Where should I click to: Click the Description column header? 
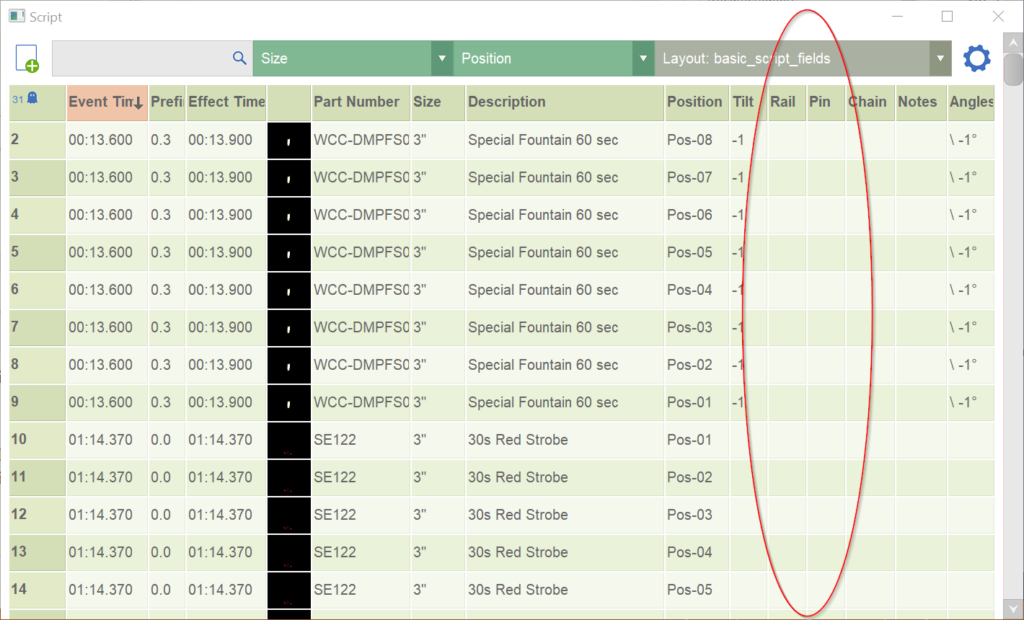507,102
